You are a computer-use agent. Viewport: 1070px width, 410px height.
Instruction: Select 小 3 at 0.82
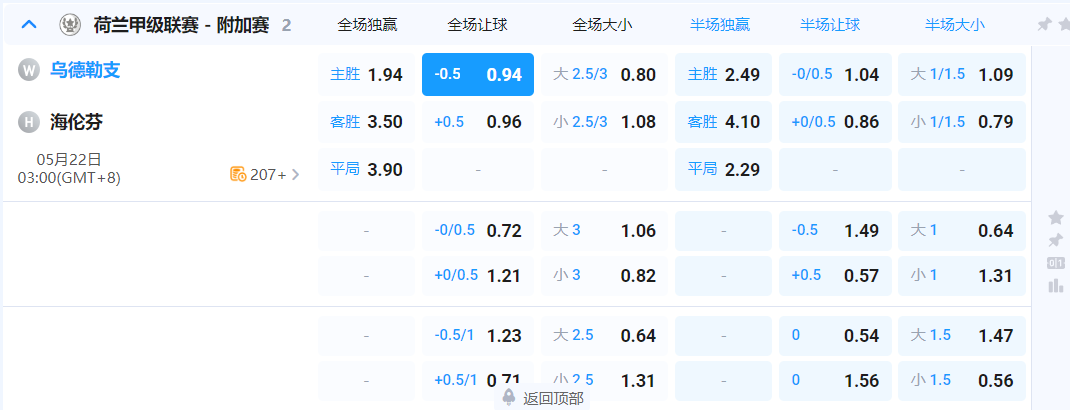605,276
